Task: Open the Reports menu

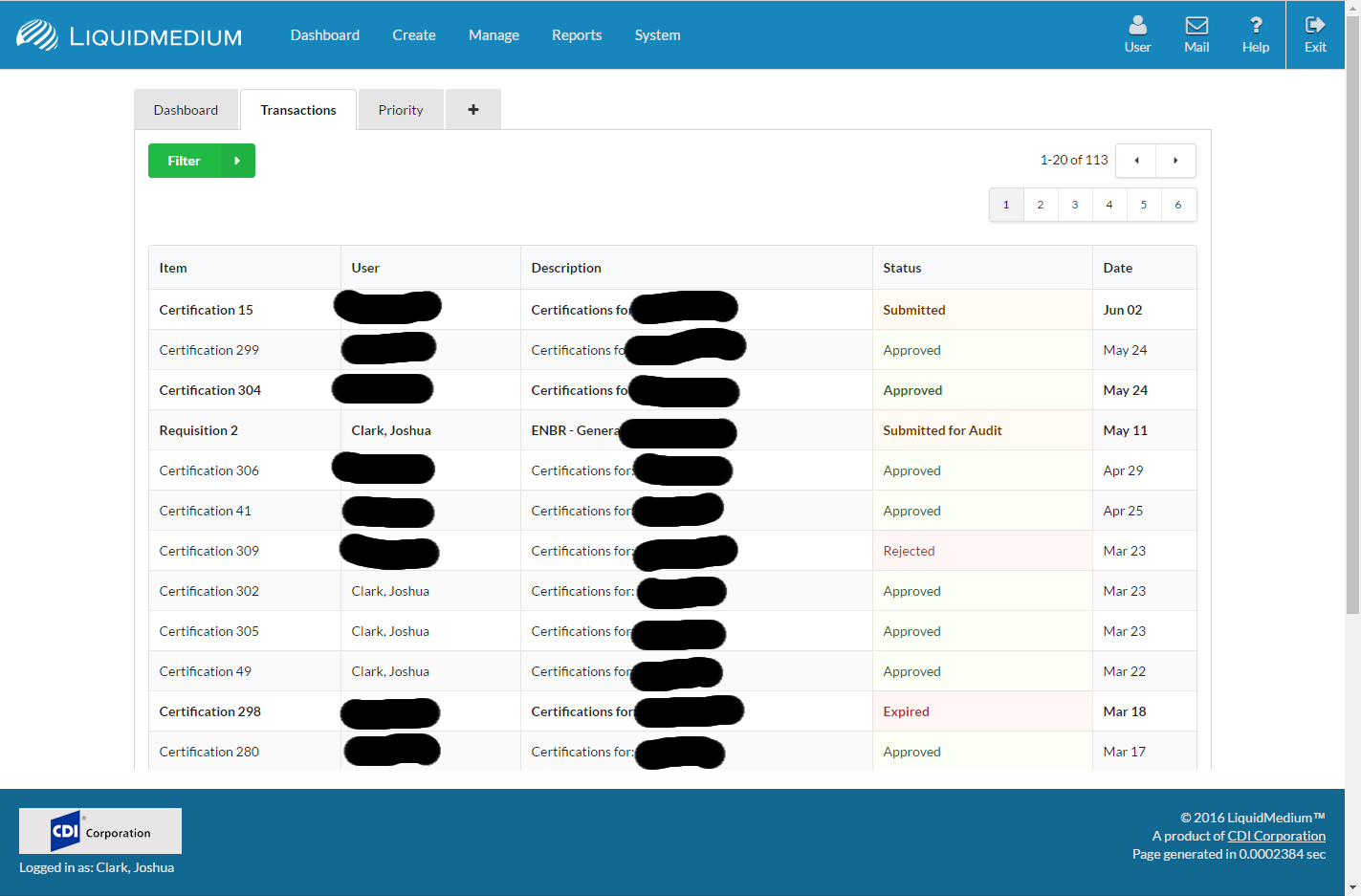Action: pos(577,35)
